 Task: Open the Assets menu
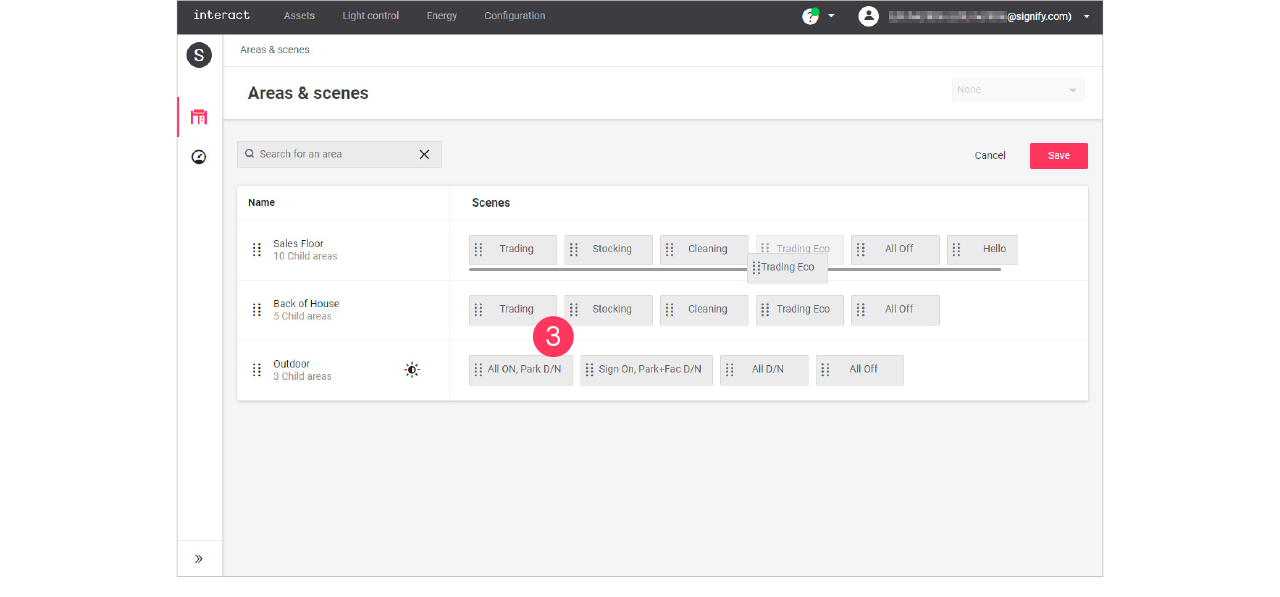(299, 16)
